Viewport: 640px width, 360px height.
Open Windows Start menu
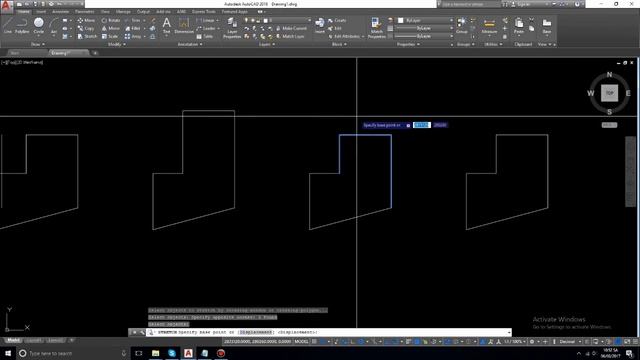[x=8, y=353]
